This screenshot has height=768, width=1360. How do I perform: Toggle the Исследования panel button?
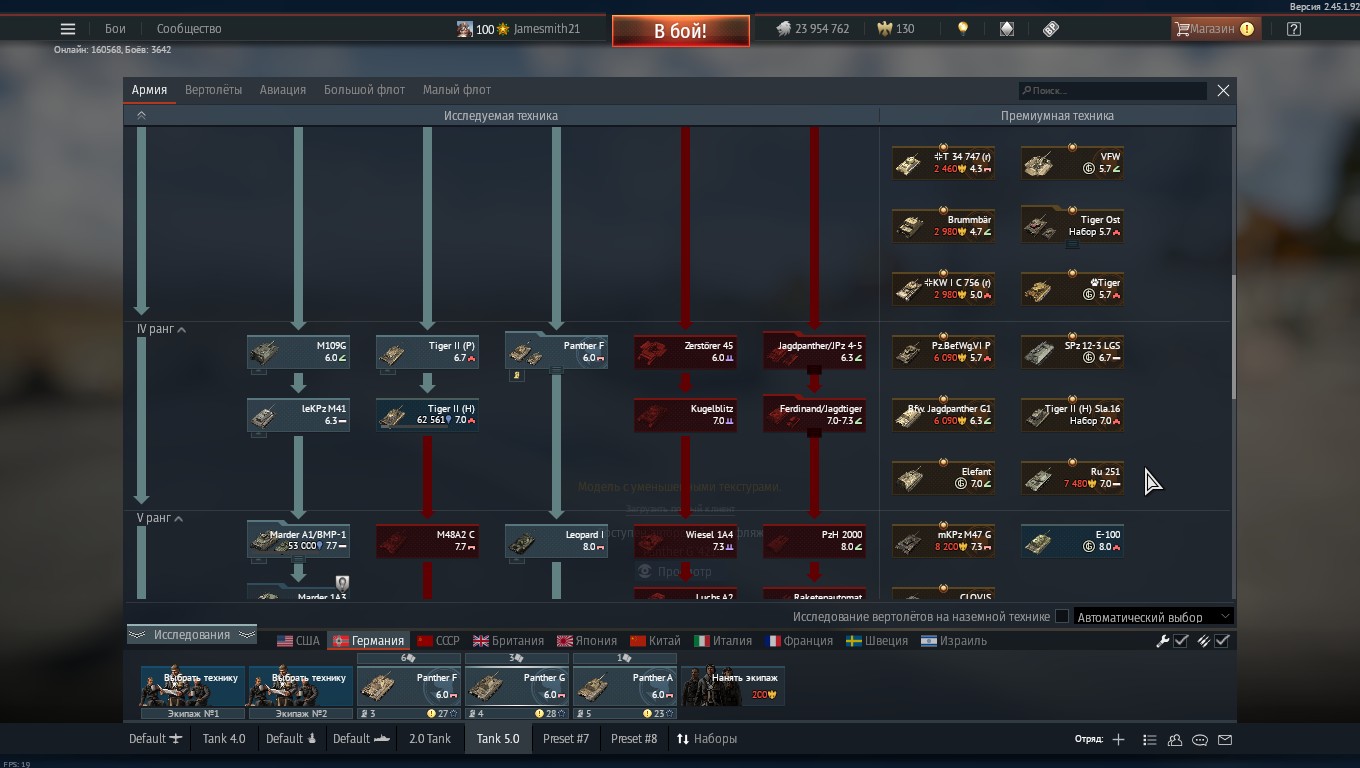[x=192, y=635]
